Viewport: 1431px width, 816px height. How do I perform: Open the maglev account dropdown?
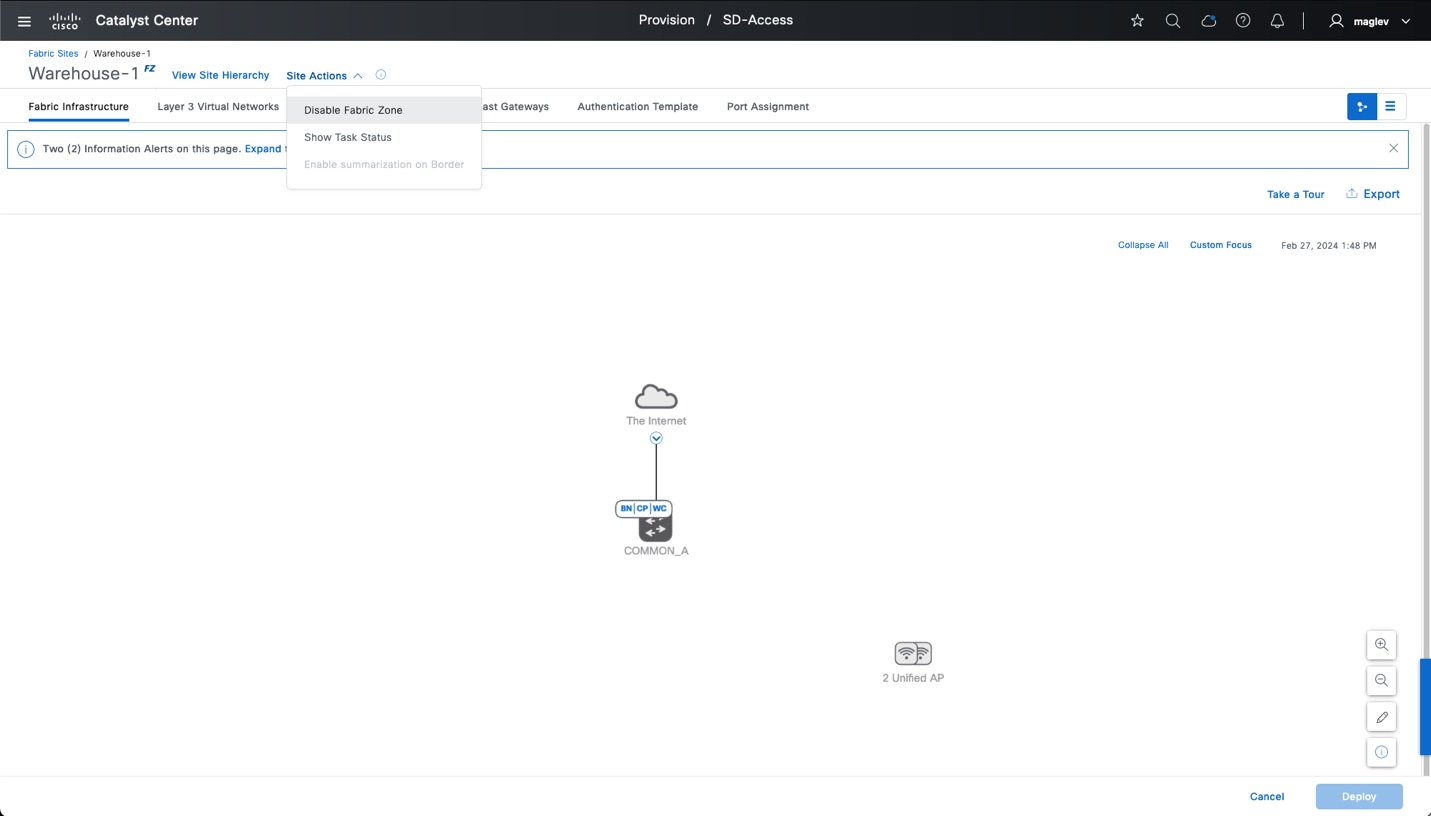[1369, 20]
